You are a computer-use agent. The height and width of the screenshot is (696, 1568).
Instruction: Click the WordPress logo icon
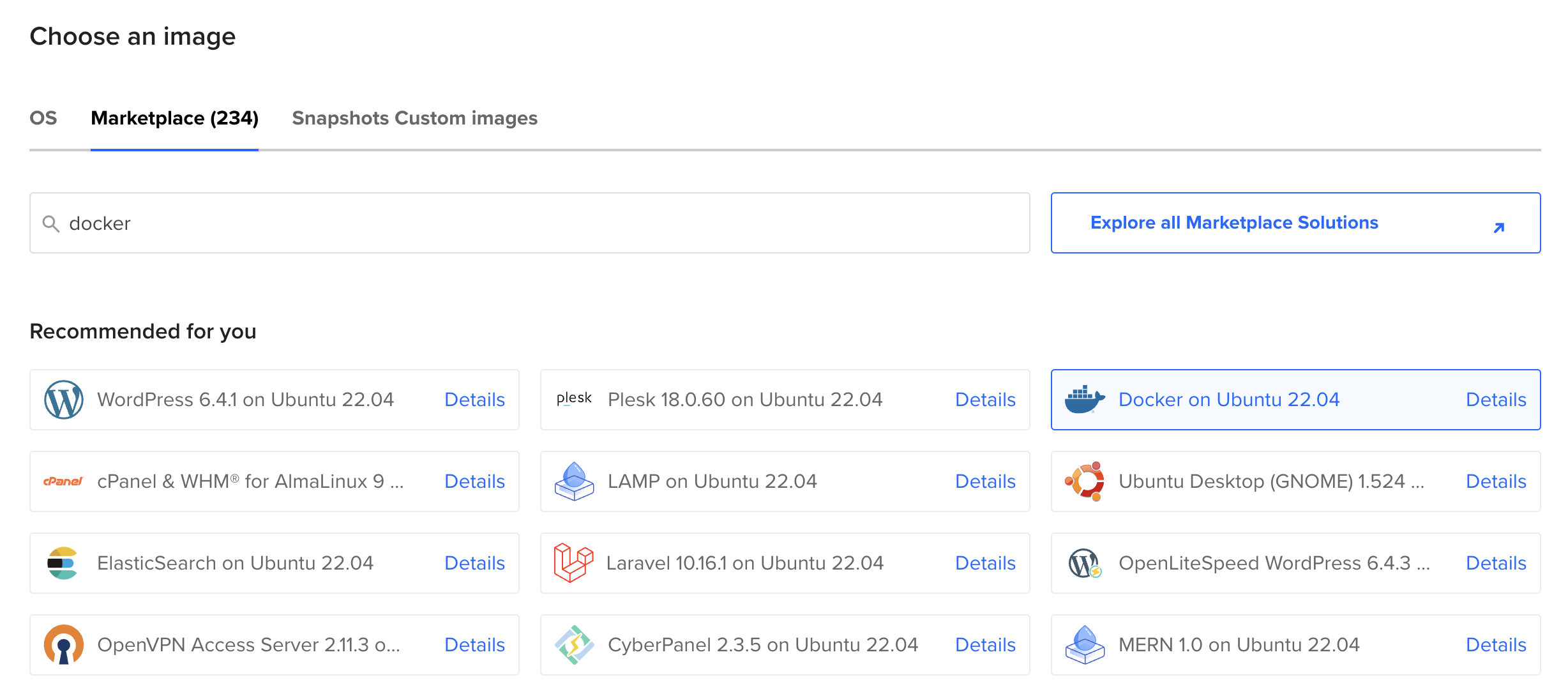tap(63, 400)
